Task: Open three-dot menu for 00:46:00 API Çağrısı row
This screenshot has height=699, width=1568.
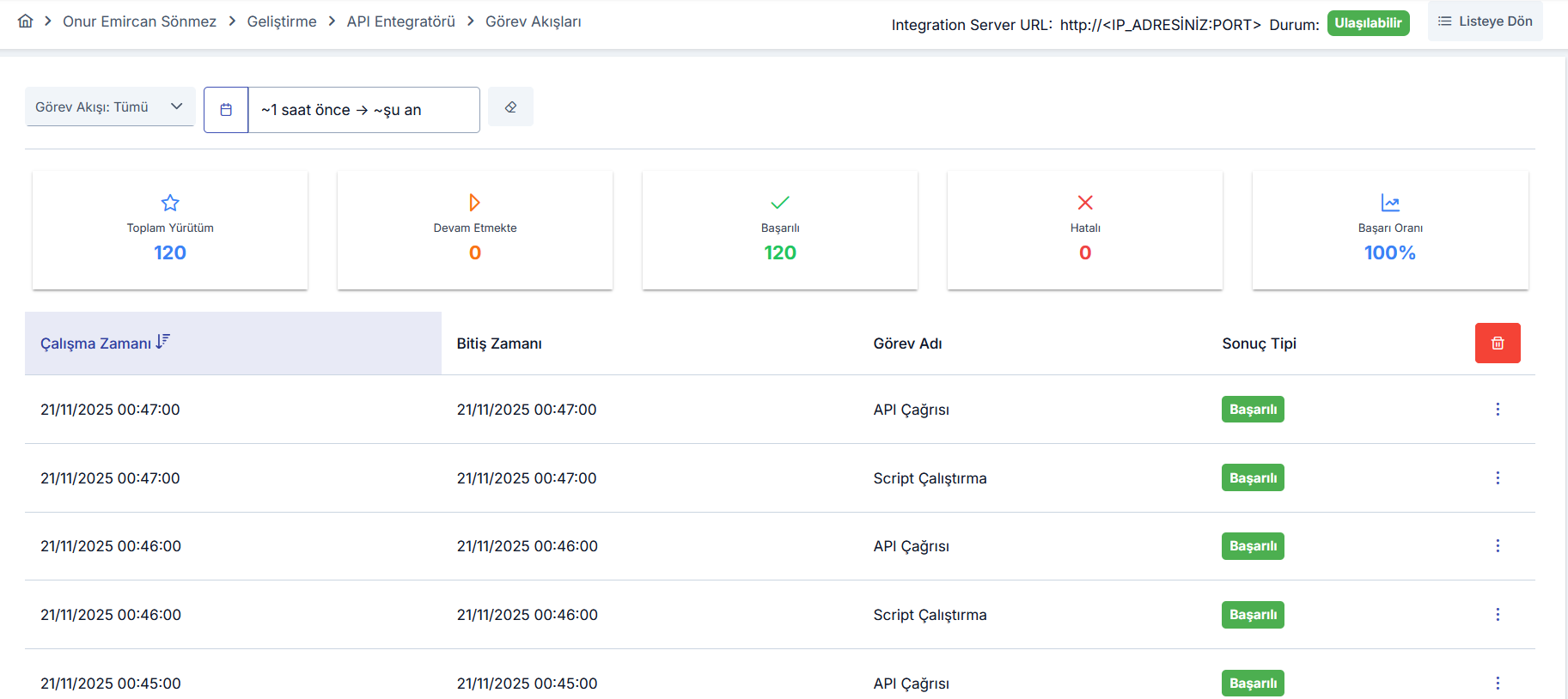Action: 1497,546
